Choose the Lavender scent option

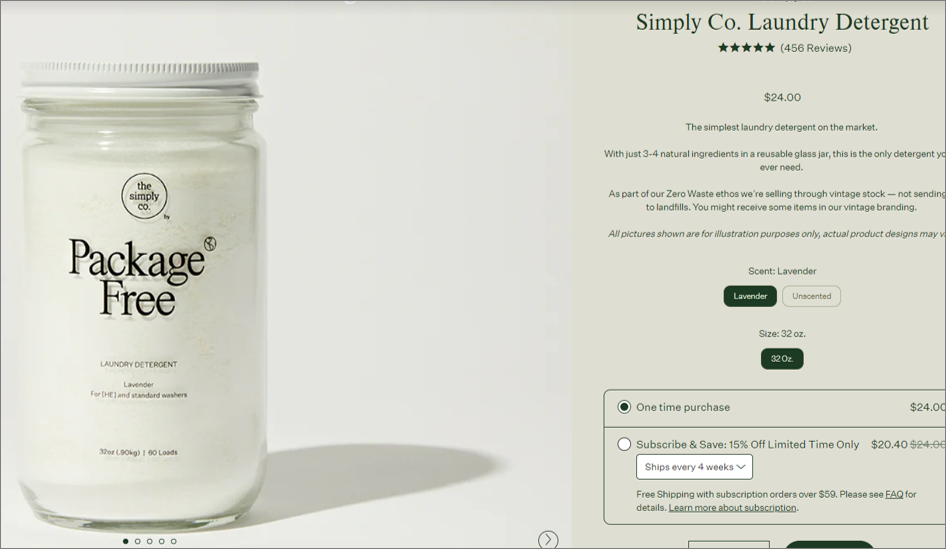coord(750,296)
